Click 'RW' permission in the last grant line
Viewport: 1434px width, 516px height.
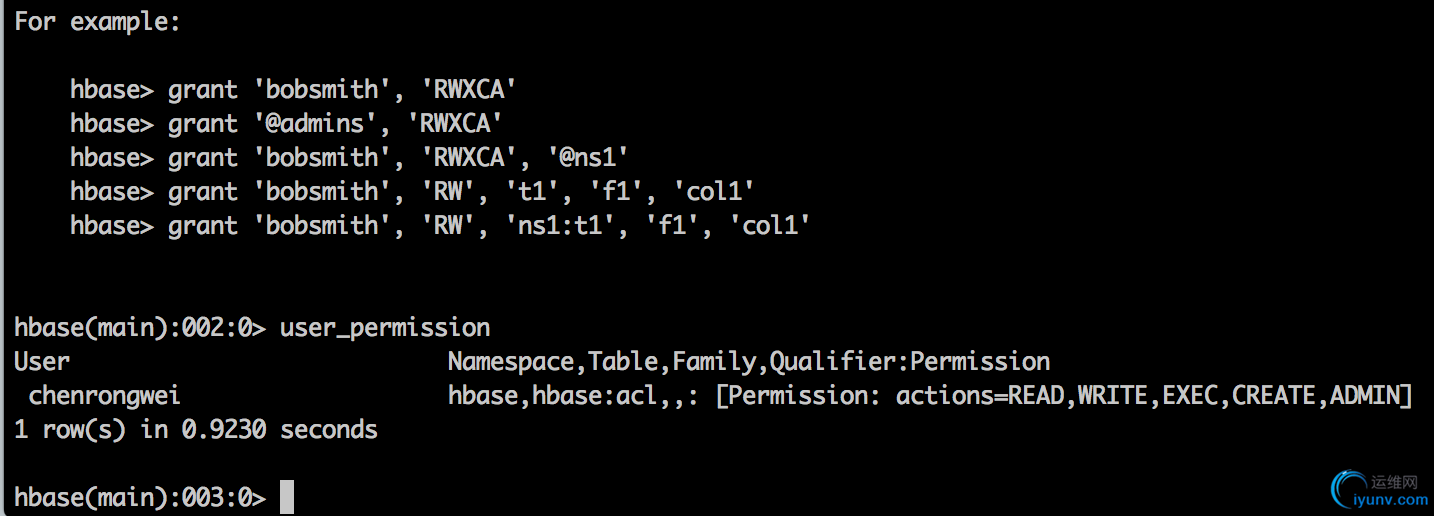pos(448,226)
